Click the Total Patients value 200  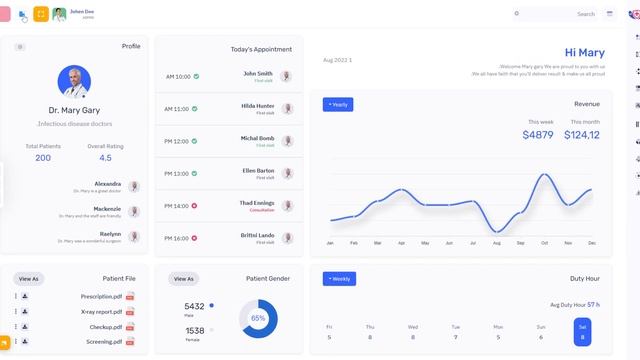coord(43,158)
